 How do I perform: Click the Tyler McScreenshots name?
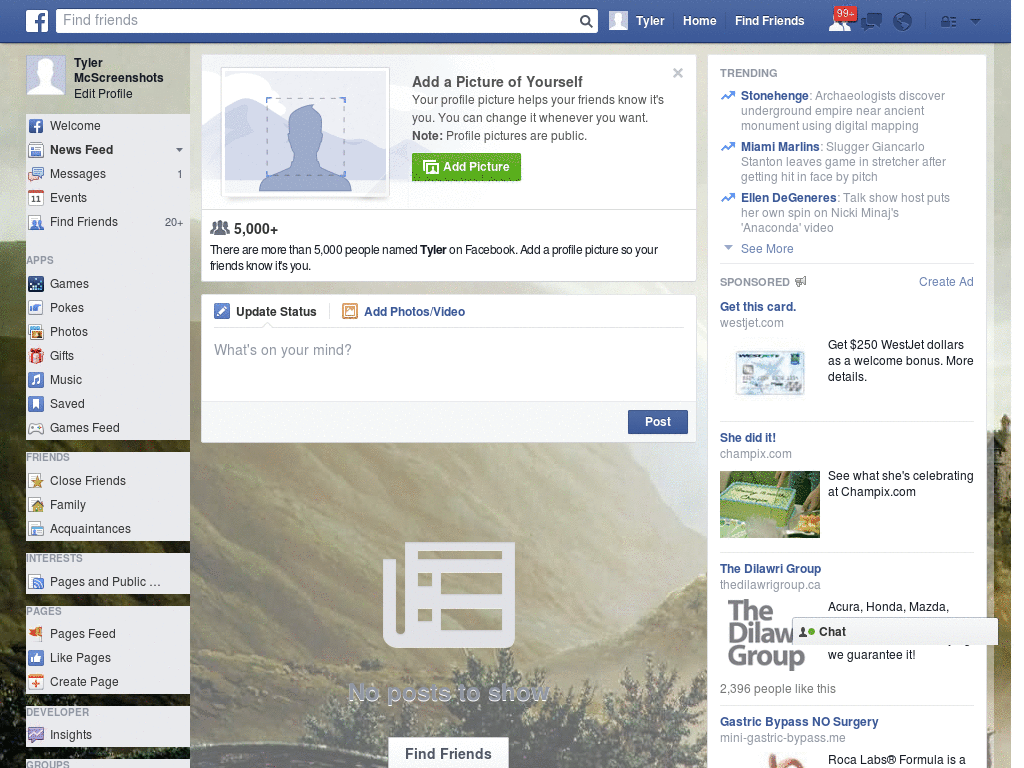point(118,71)
